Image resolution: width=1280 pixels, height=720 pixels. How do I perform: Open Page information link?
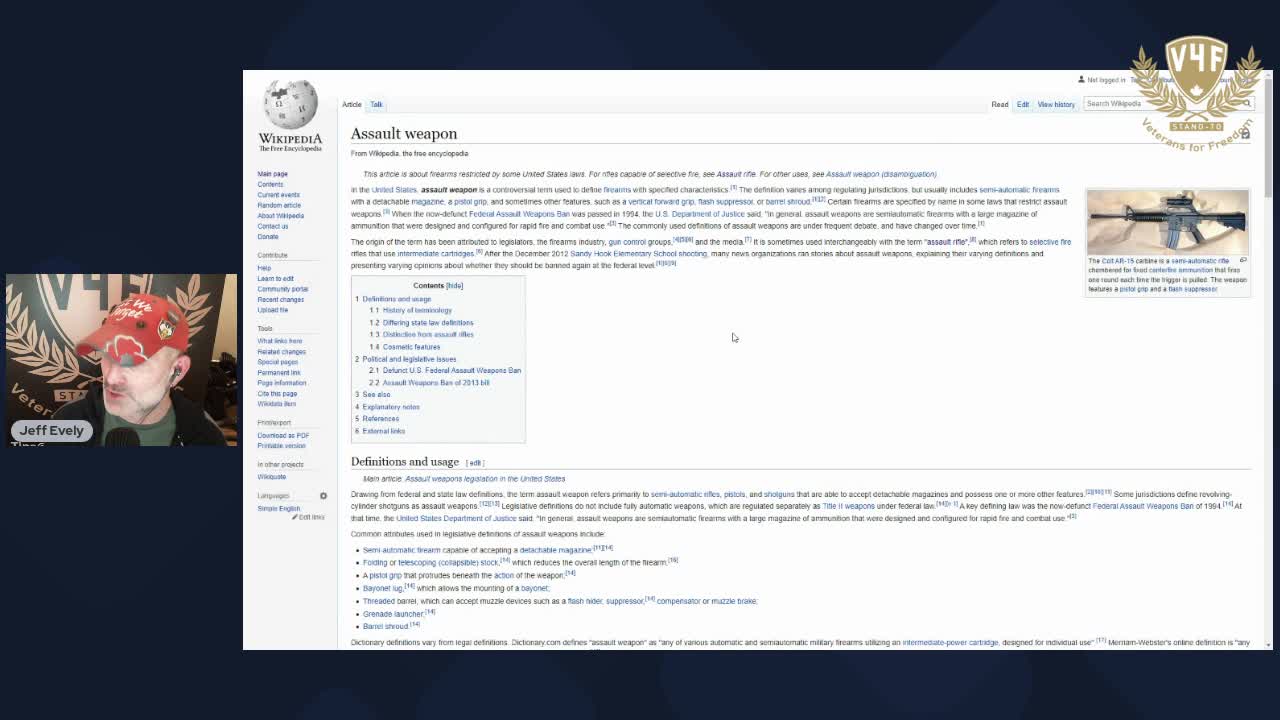click(x=281, y=383)
